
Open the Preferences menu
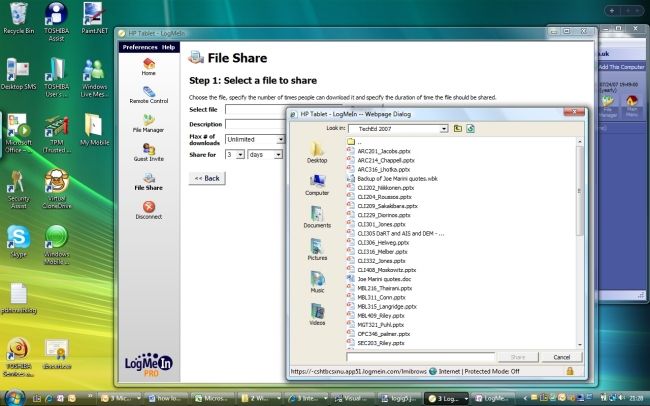coord(140,47)
